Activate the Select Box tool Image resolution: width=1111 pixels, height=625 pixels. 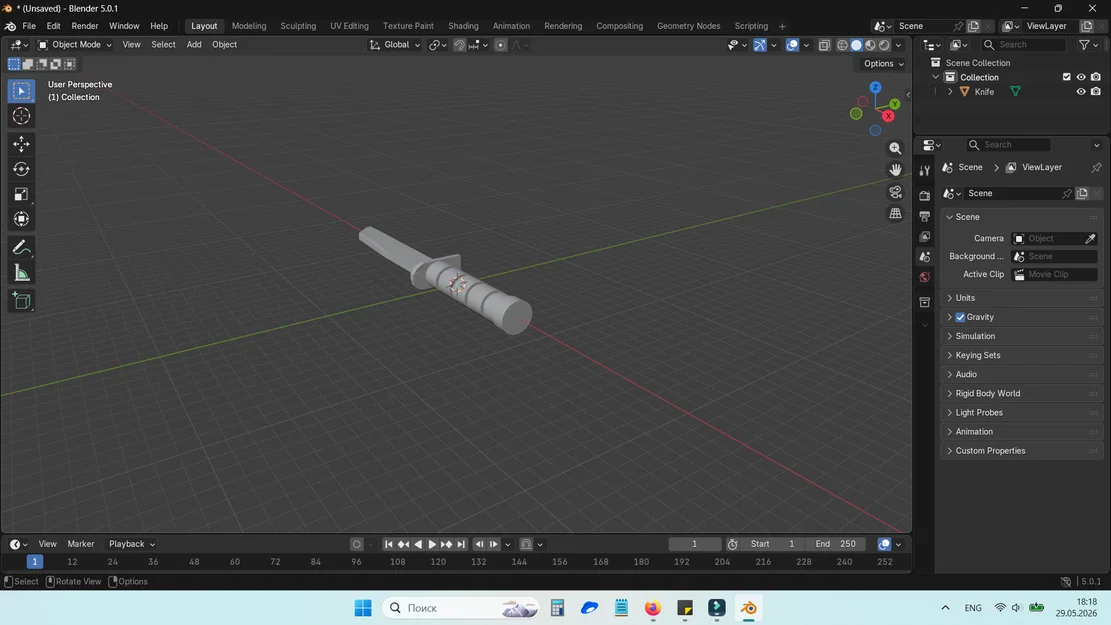tap(21, 91)
